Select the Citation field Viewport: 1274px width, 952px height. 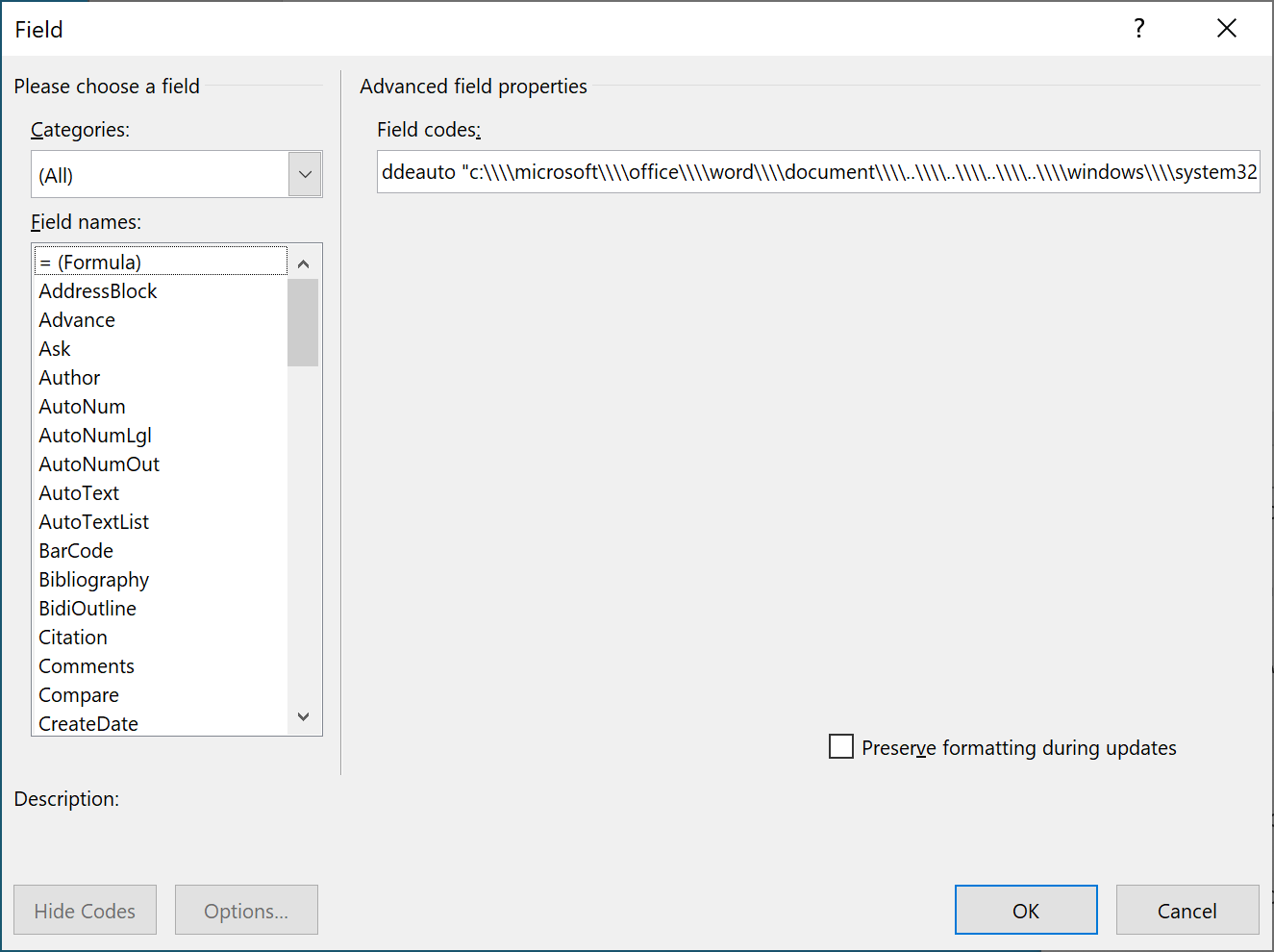click(73, 638)
